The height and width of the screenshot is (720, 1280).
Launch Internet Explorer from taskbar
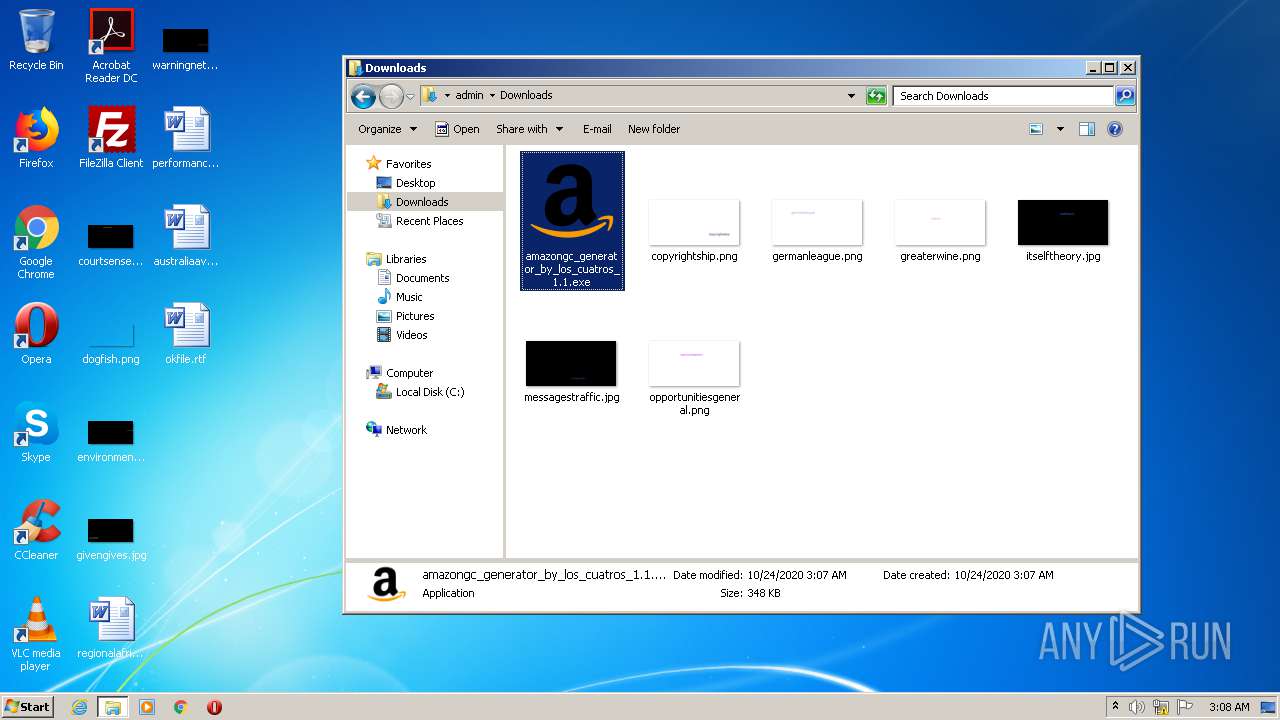pos(80,707)
